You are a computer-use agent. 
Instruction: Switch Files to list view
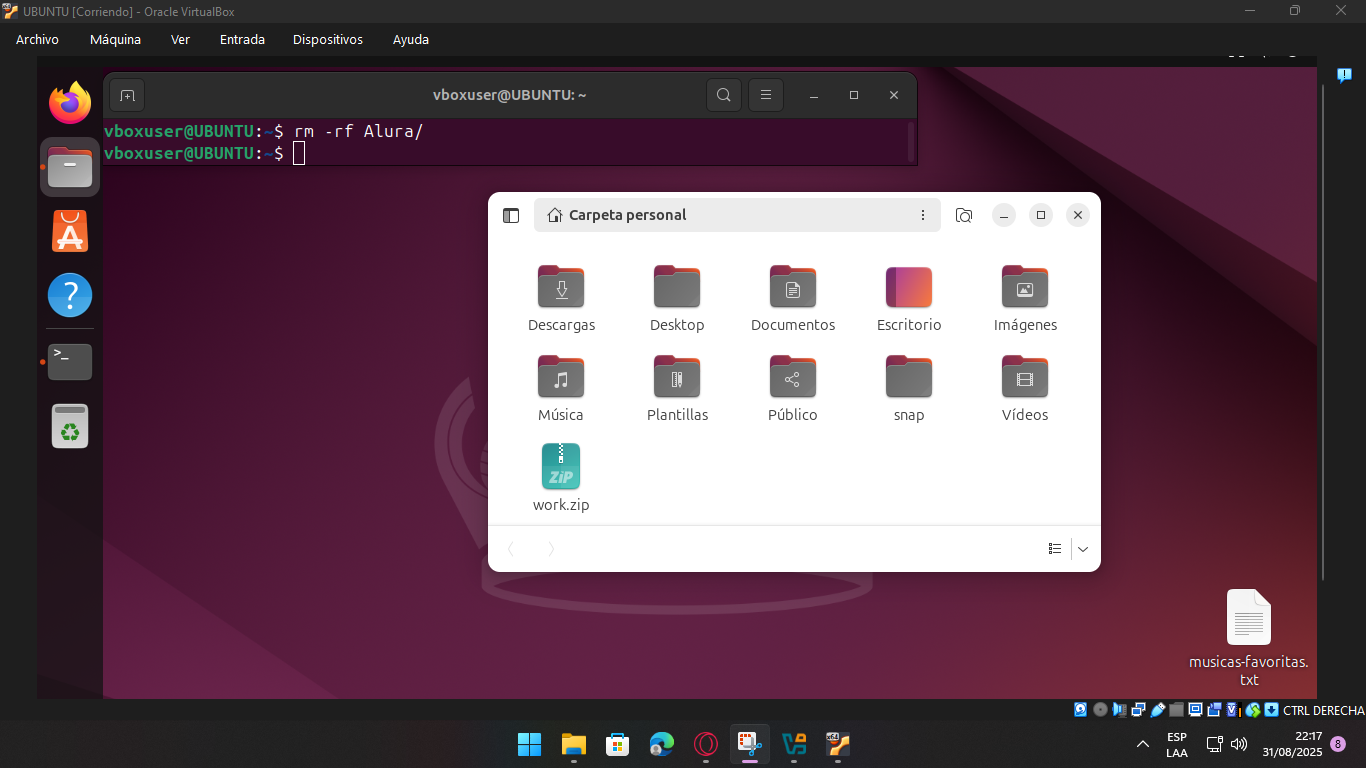(x=1054, y=548)
